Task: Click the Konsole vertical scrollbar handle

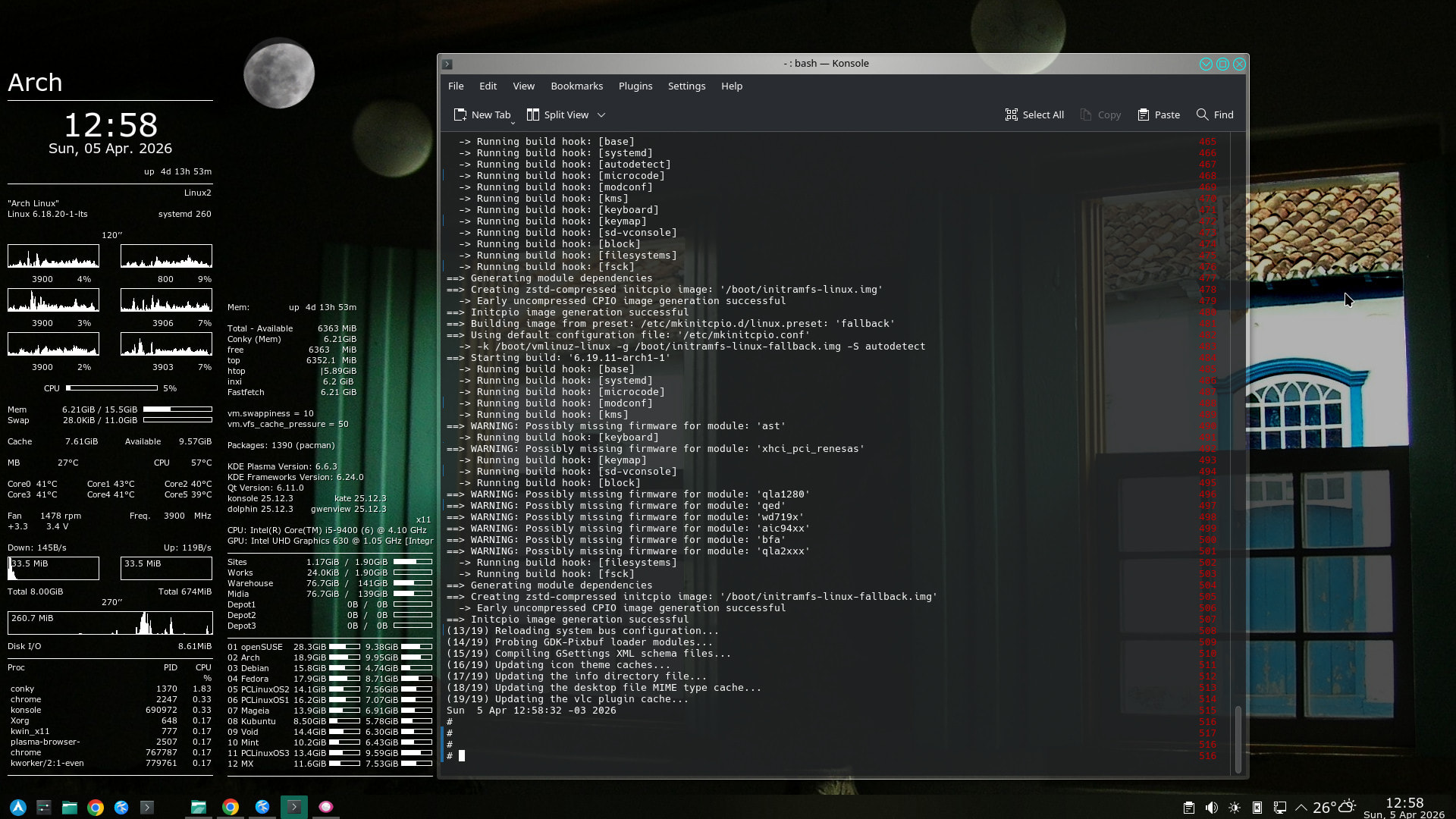Action: pos(1238,739)
